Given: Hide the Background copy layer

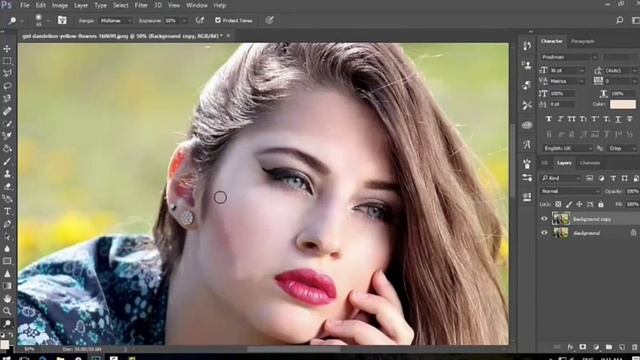Looking at the screenshot, I should (544, 219).
